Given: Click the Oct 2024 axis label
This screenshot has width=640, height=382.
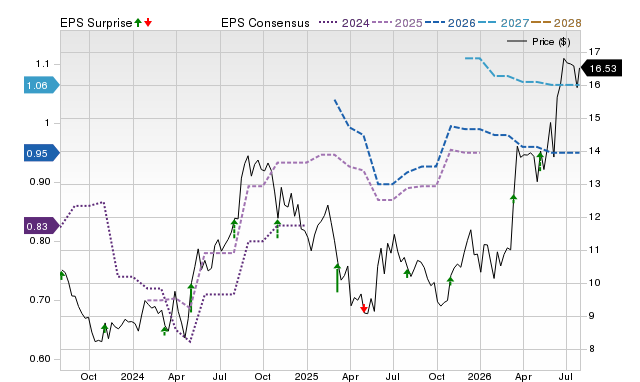Looking at the screenshot, I should (x=263, y=376).
